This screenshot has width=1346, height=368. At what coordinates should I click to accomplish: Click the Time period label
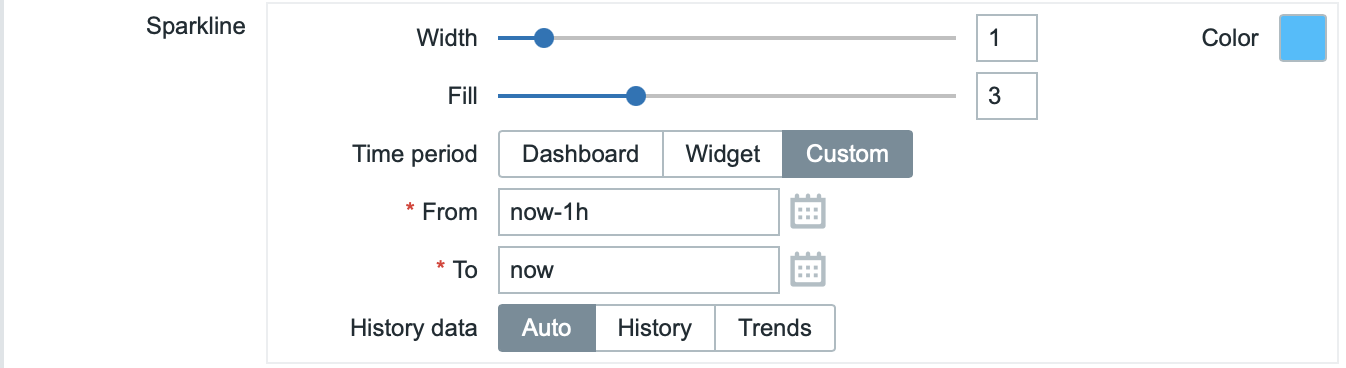pyautogui.click(x=414, y=154)
